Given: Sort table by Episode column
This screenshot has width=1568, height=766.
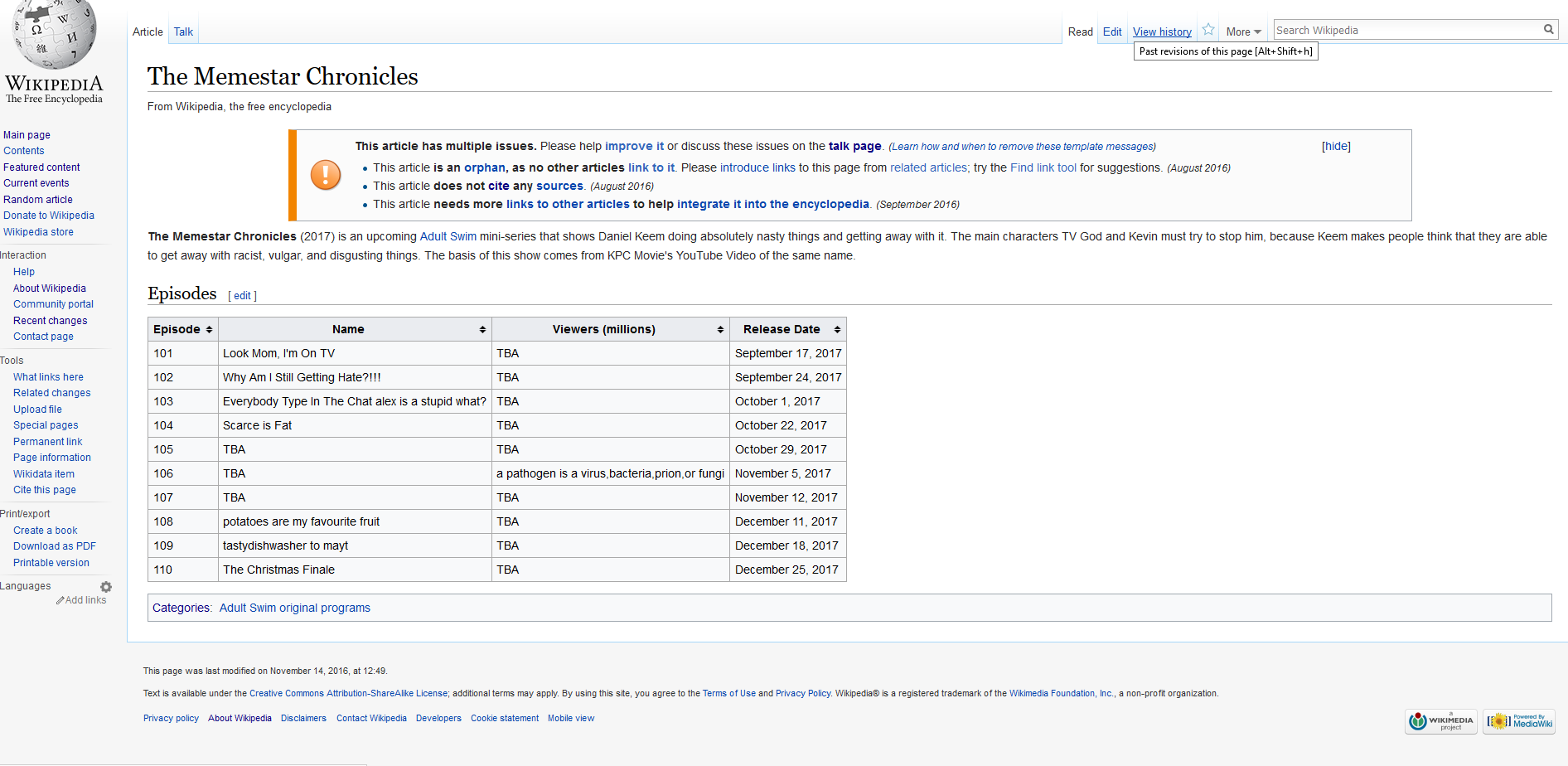Looking at the screenshot, I should click(x=183, y=329).
